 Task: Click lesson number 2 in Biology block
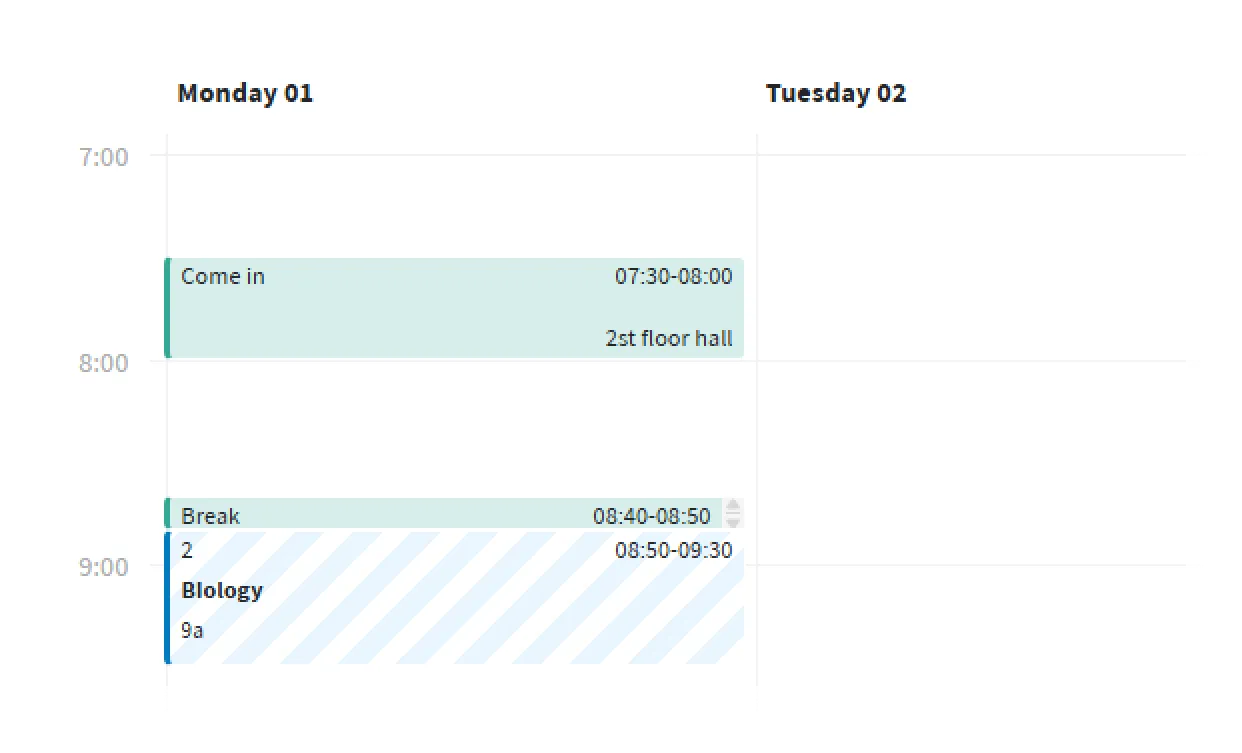point(187,551)
